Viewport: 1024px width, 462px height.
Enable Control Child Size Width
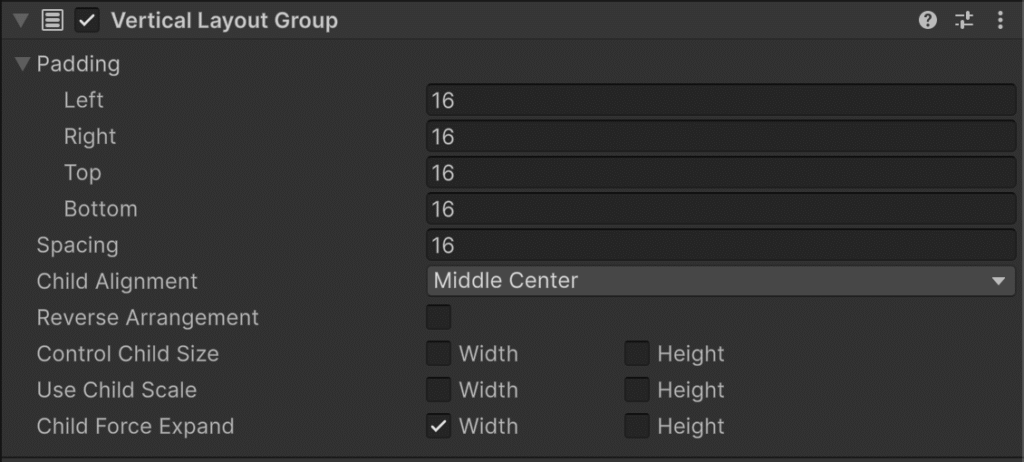tap(438, 354)
